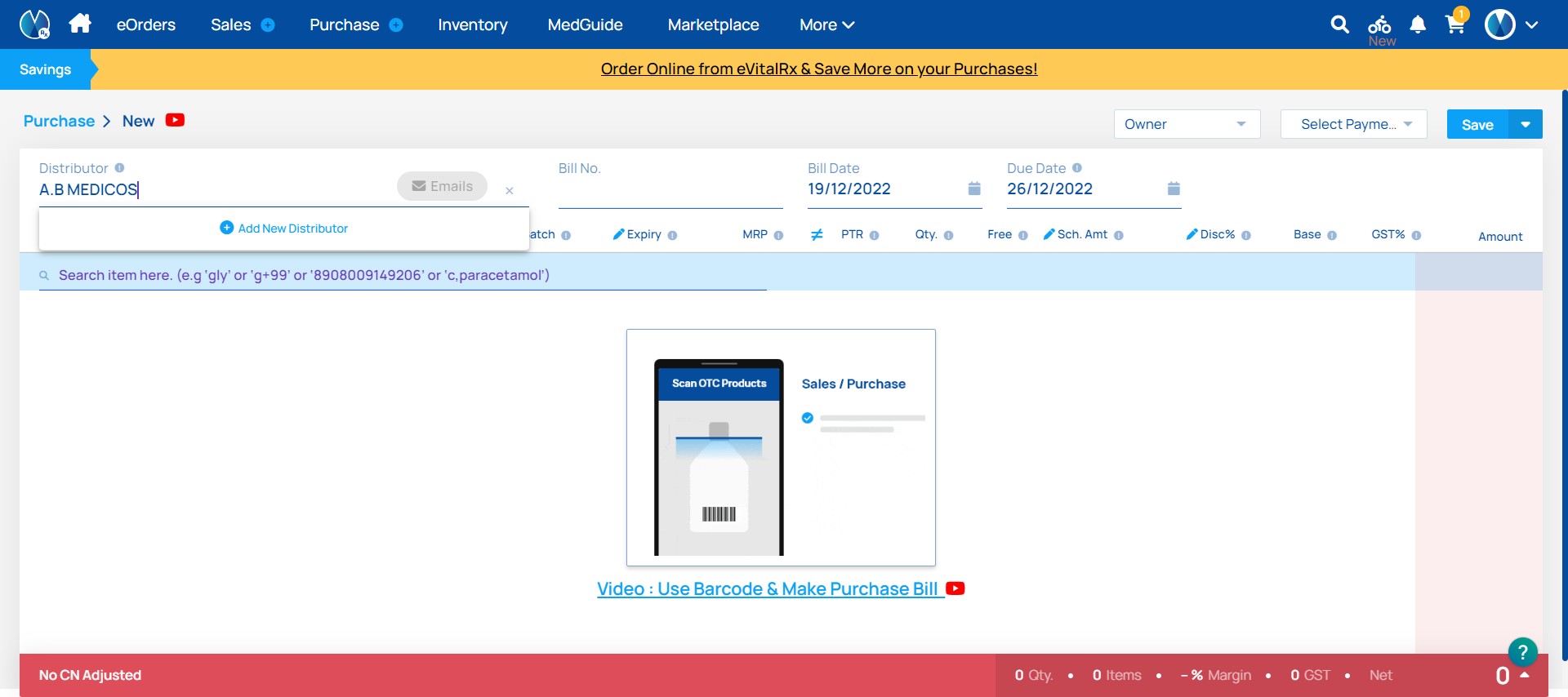Show MRP info icon
The image size is (1568, 697).
(778, 235)
